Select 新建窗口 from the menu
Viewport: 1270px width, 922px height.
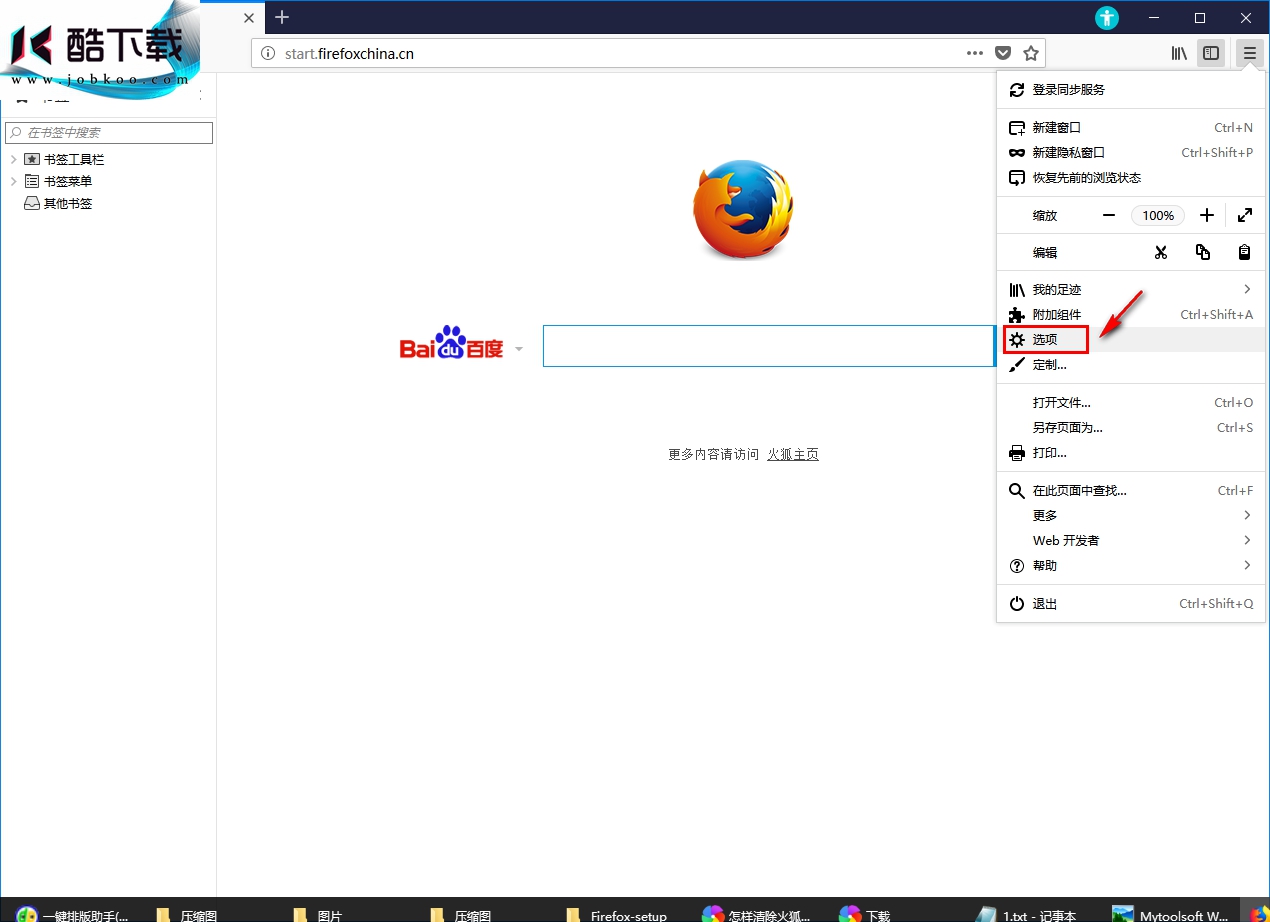click(x=1131, y=128)
